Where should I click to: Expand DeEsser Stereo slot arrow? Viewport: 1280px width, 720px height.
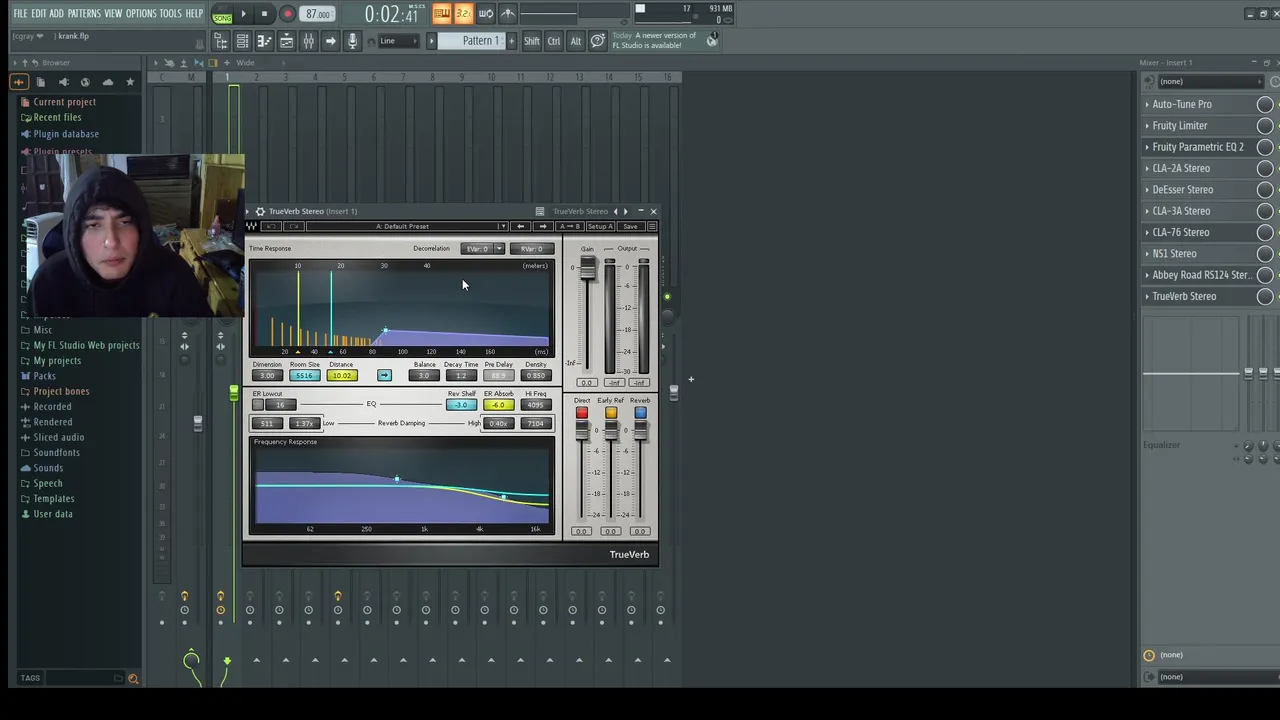pyautogui.click(x=1147, y=190)
